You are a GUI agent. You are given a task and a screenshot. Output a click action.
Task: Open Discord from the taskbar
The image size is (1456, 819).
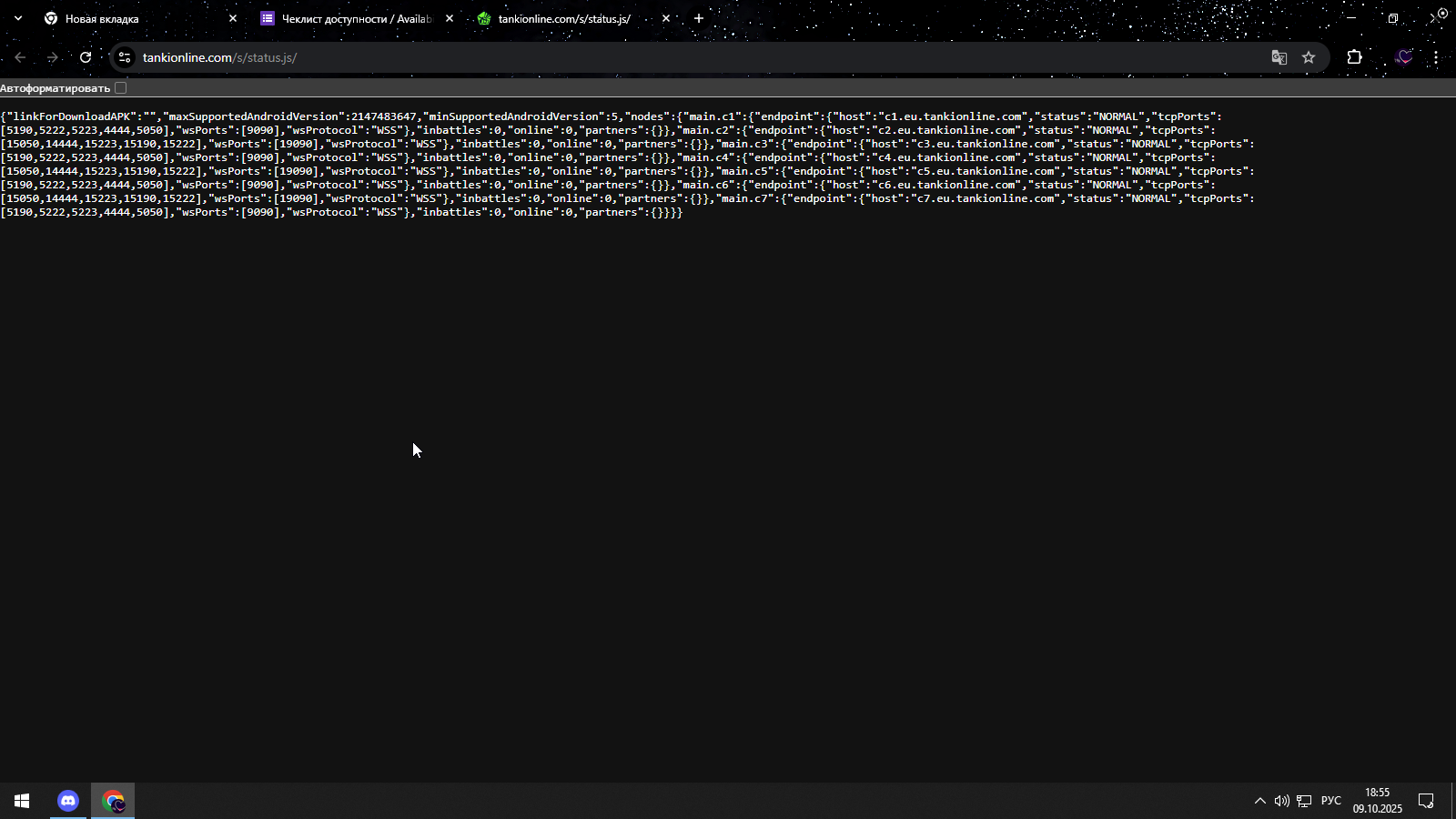(68, 801)
